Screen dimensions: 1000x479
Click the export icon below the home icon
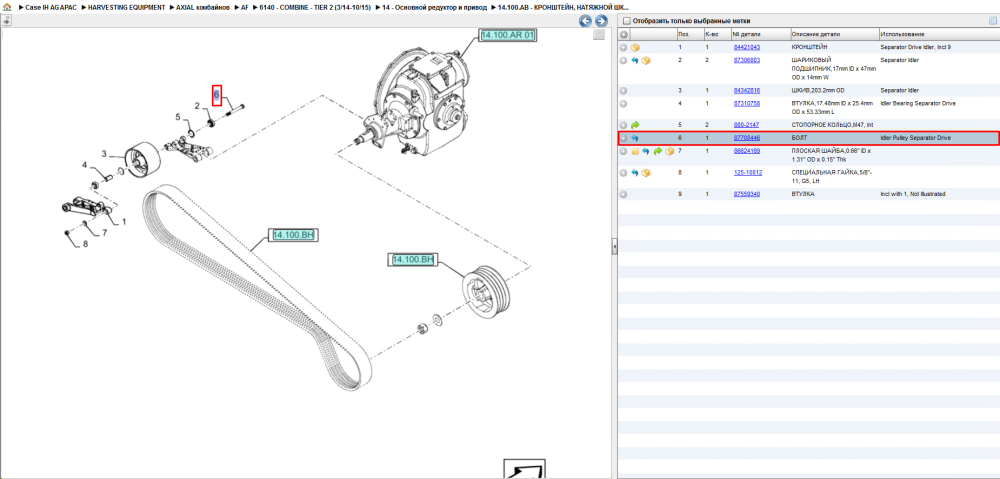[x=6, y=20]
